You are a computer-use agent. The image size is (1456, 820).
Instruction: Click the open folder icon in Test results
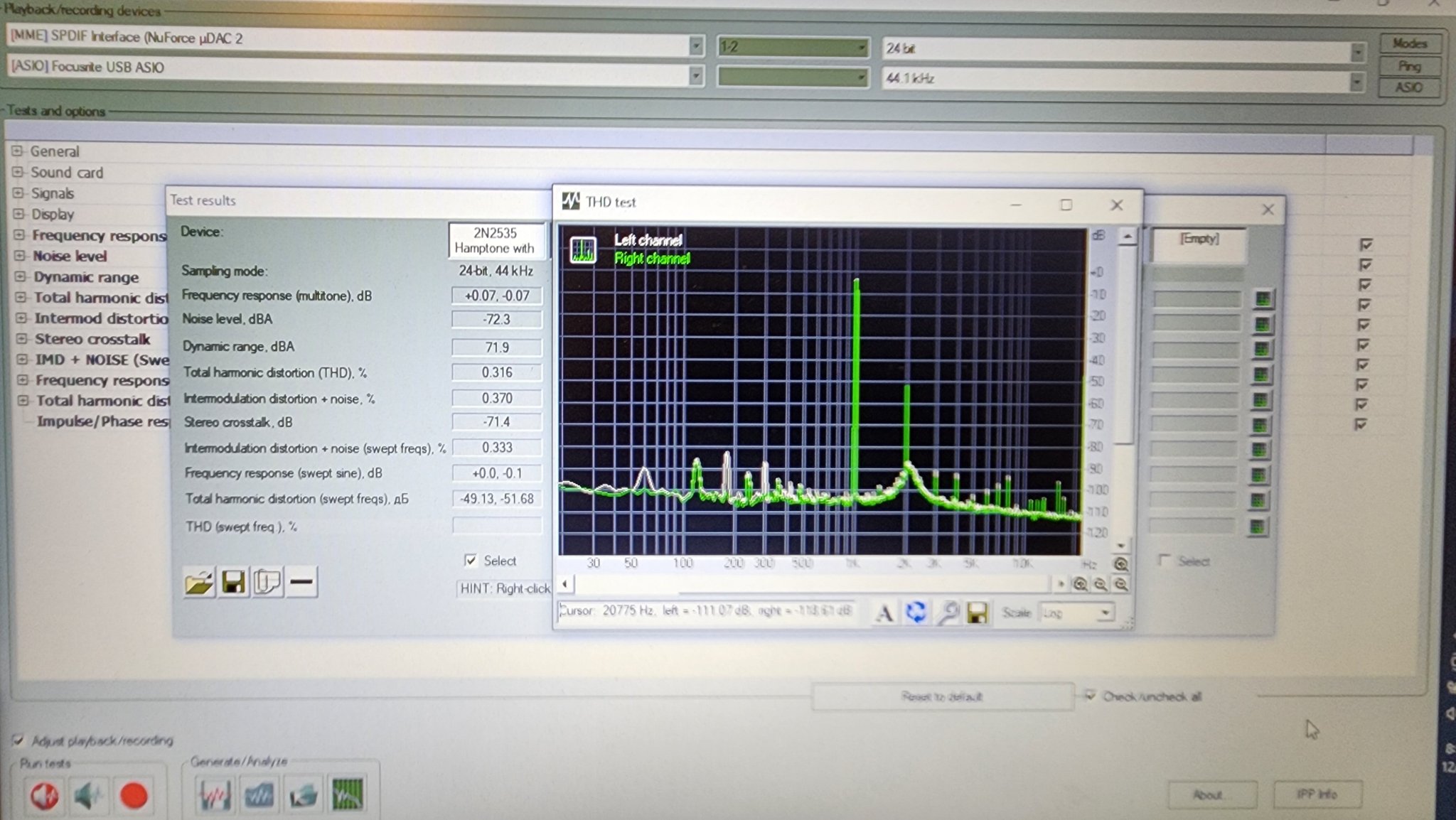199,583
